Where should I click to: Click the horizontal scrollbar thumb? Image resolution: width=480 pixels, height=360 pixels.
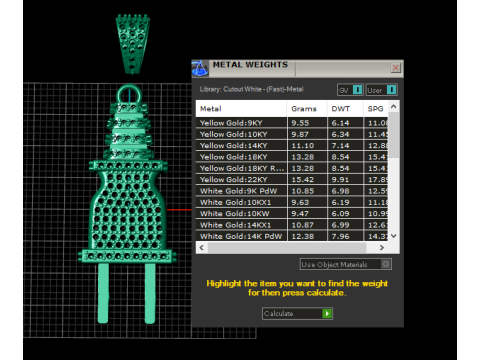pos(287,248)
